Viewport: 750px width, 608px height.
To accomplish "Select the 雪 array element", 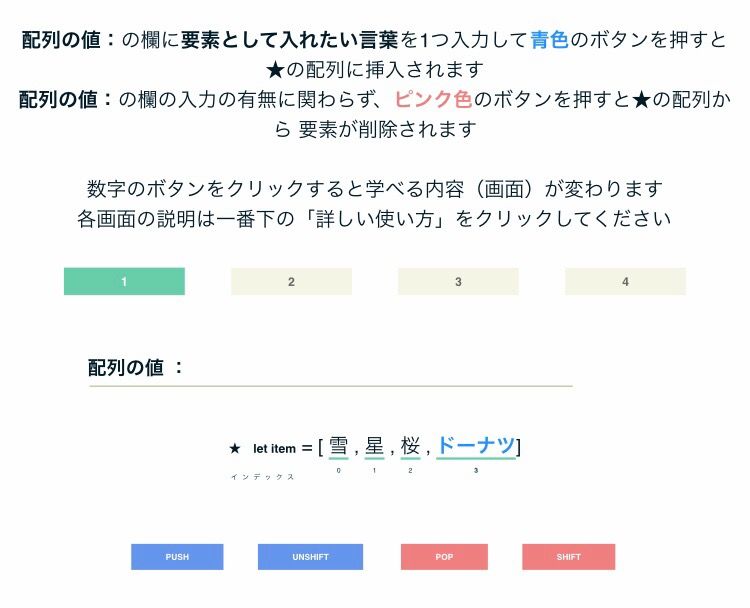I will coord(338,446).
